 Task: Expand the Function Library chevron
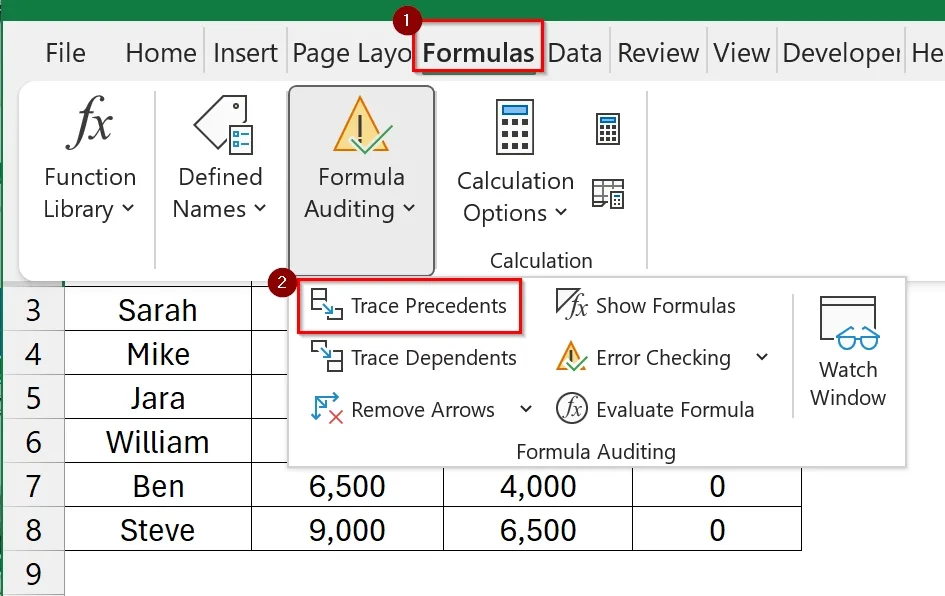(x=128, y=209)
